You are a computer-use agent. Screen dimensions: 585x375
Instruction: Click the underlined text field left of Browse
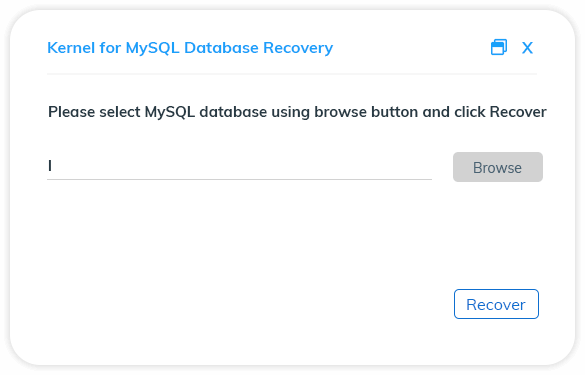pos(239,166)
